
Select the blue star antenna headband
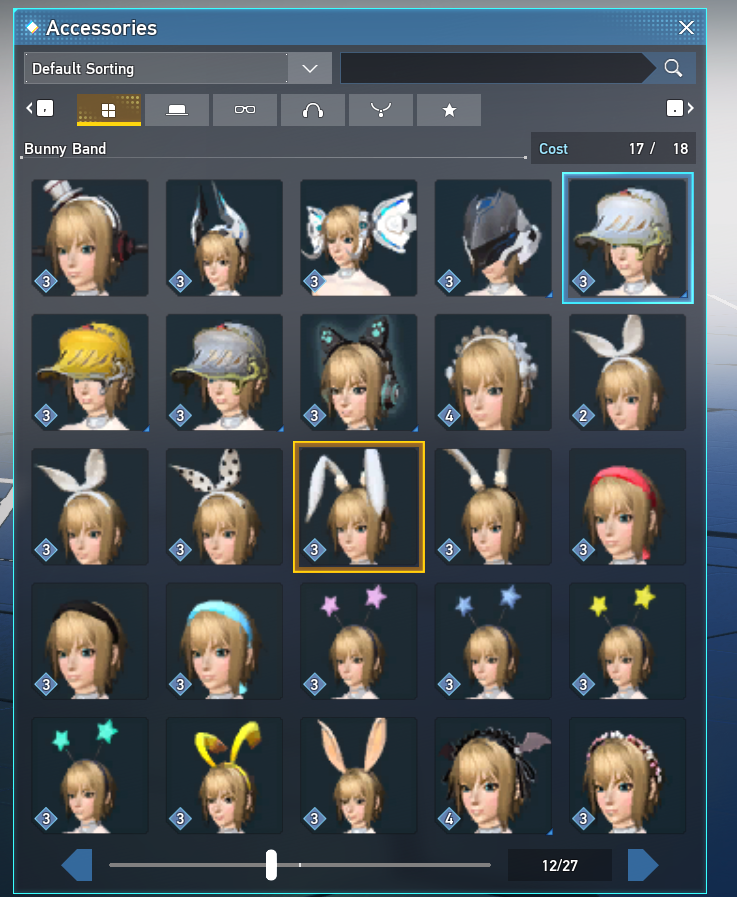493,641
